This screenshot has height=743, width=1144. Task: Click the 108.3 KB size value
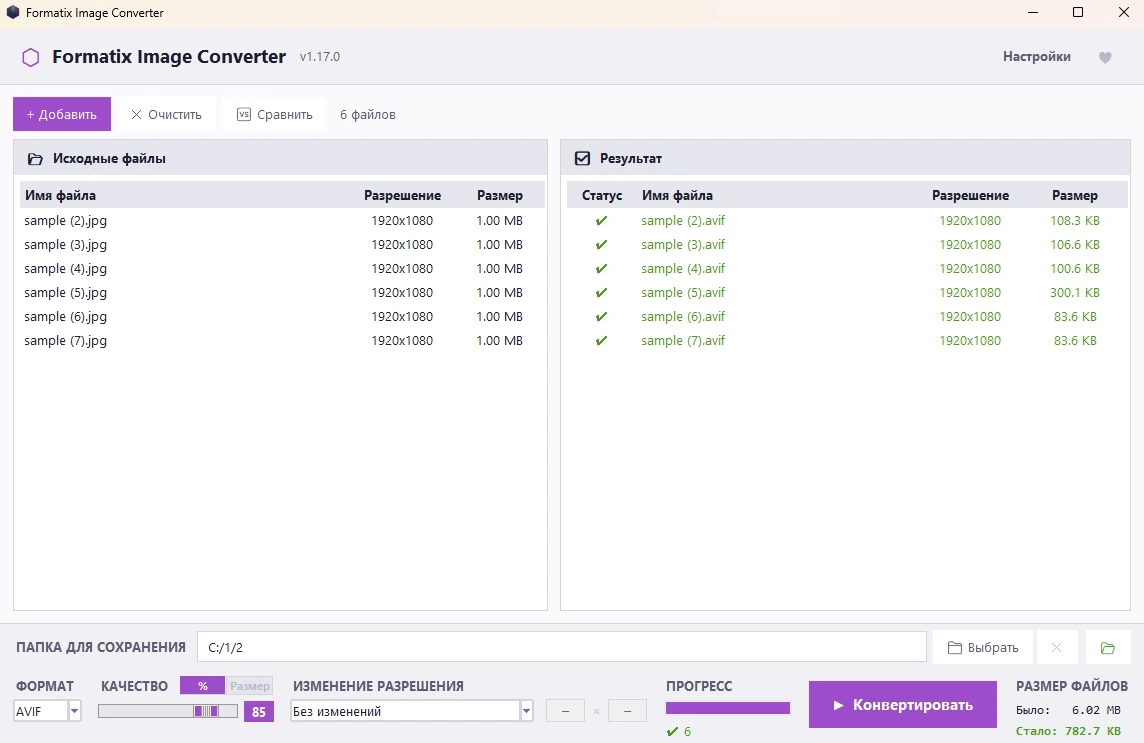pos(1075,220)
